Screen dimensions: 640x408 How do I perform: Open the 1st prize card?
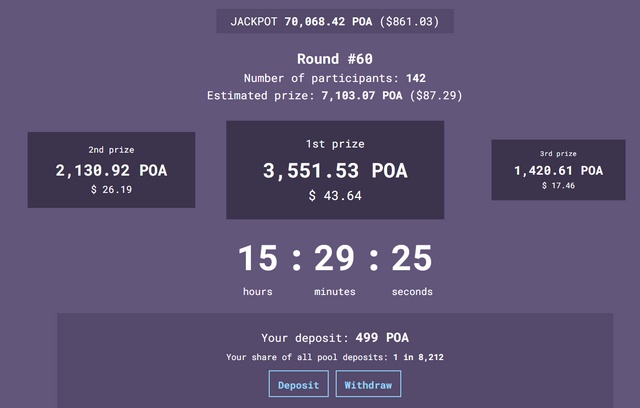(x=335, y=170)
